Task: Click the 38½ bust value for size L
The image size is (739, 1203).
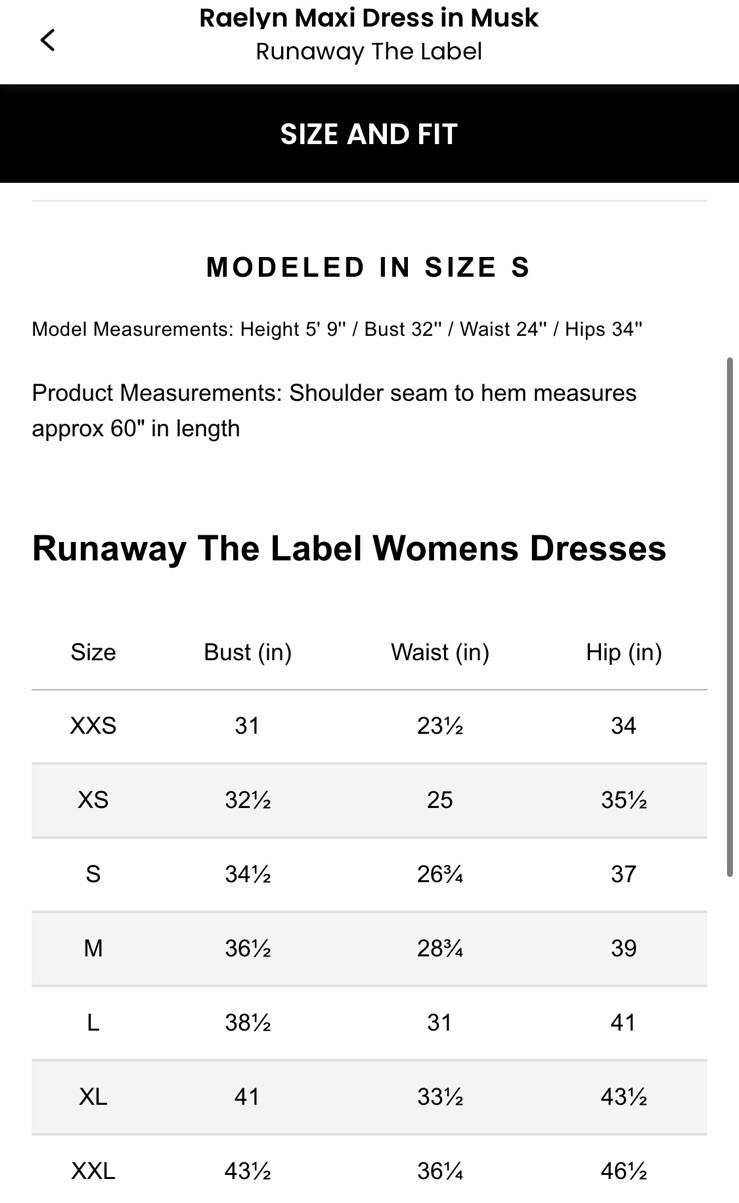Action: [x=247, y=1022]
